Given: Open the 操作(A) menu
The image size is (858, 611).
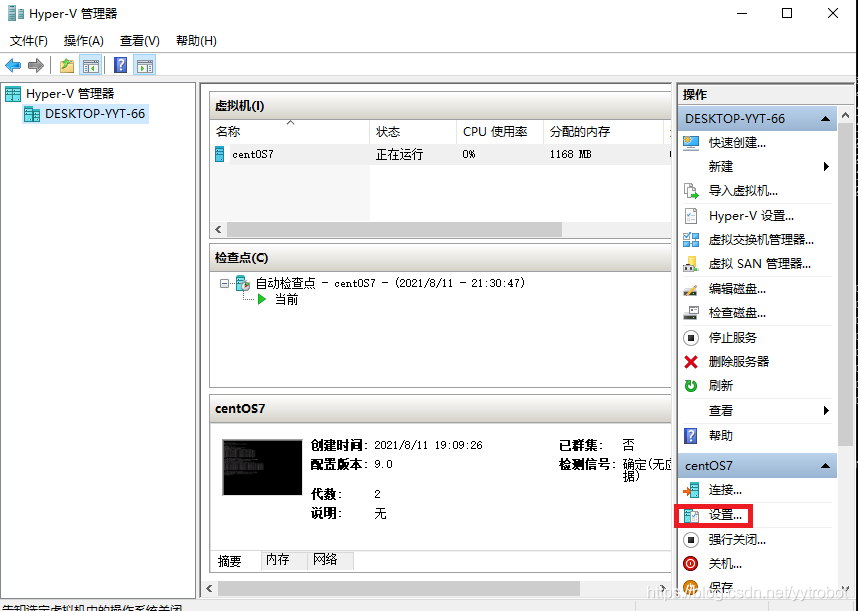Looking at the screenshot, I should [83, 40].
